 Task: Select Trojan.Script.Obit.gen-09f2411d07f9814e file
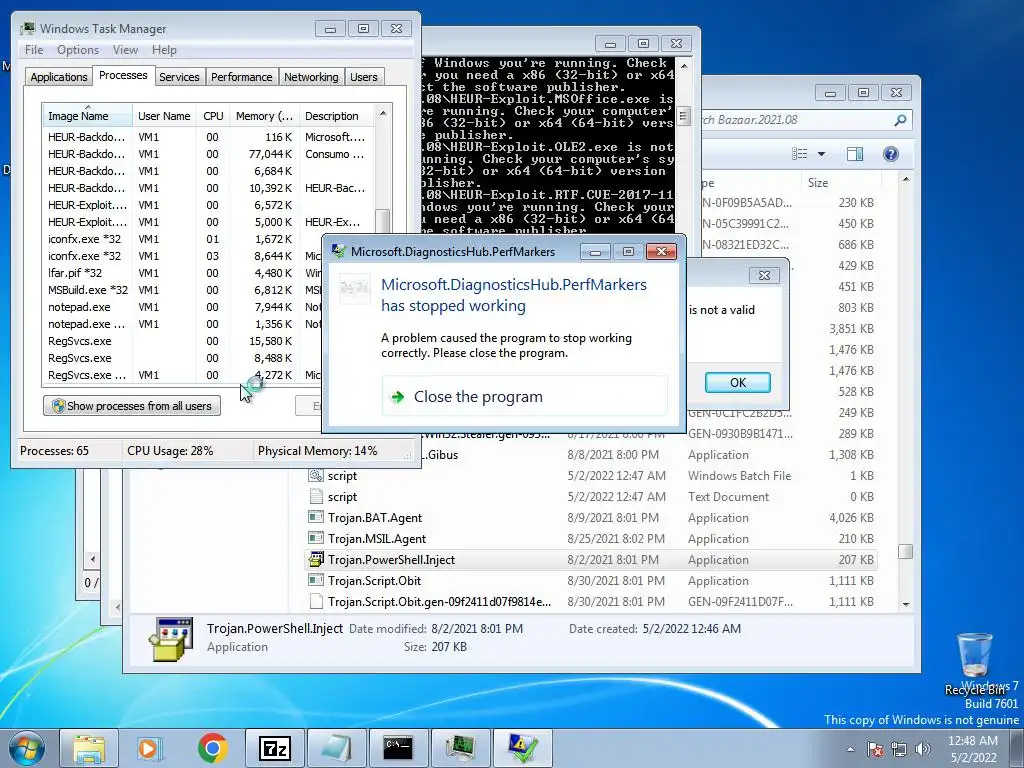click(438, 601)
